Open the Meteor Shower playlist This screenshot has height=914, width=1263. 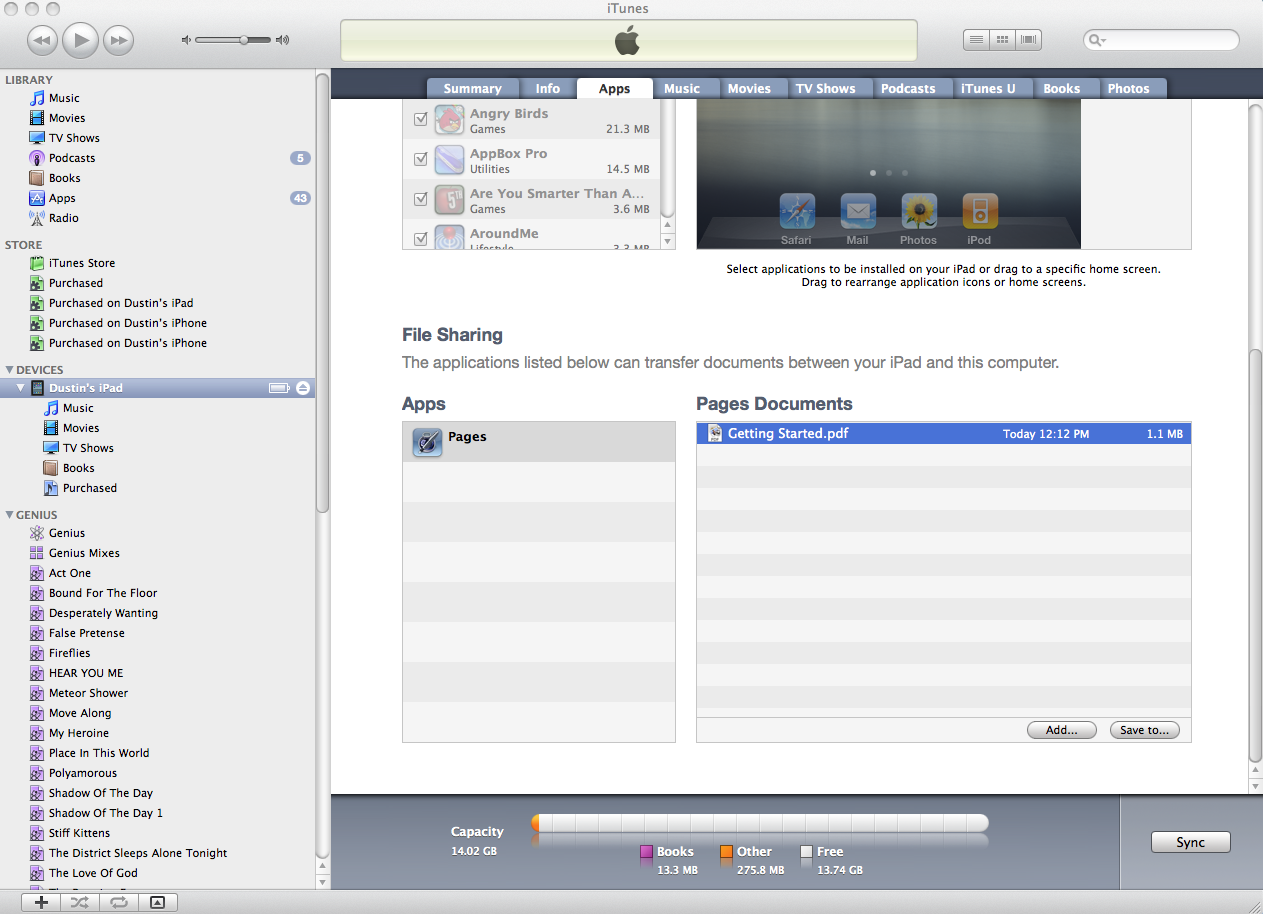88,693
